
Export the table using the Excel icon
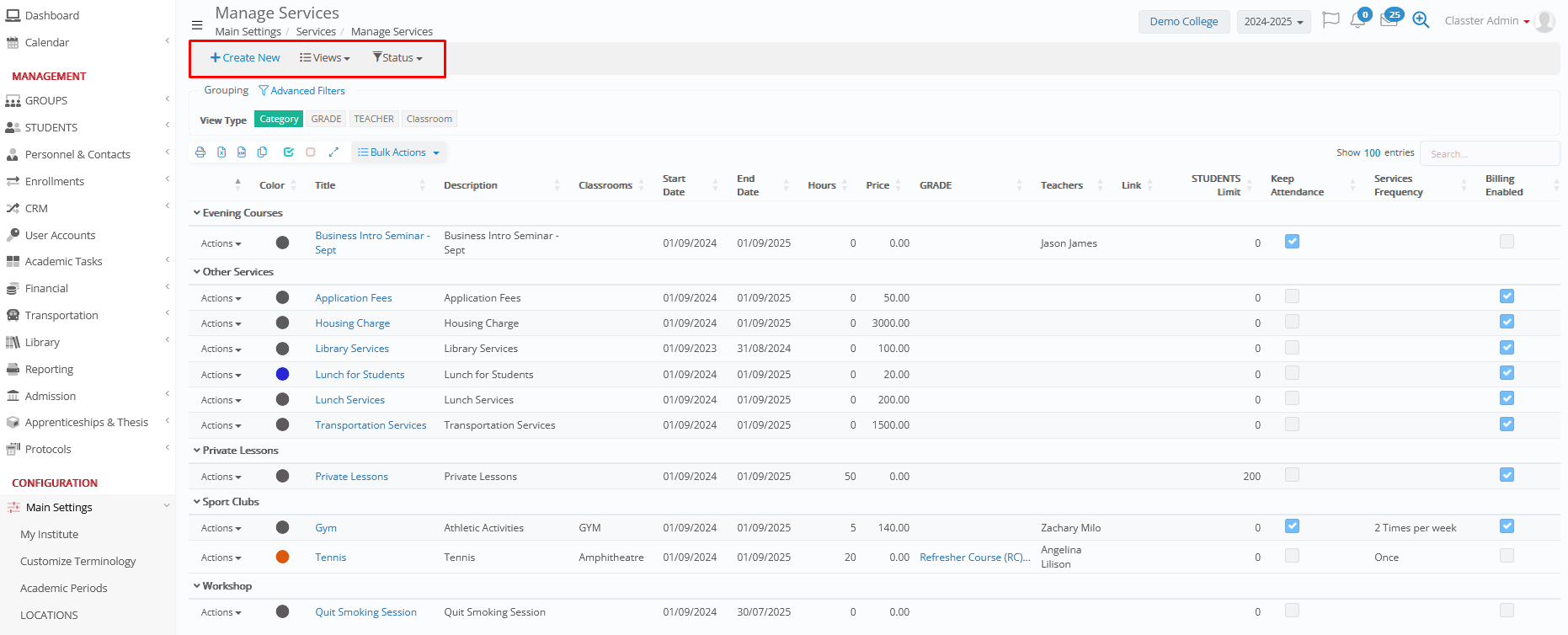click(221, 152)
